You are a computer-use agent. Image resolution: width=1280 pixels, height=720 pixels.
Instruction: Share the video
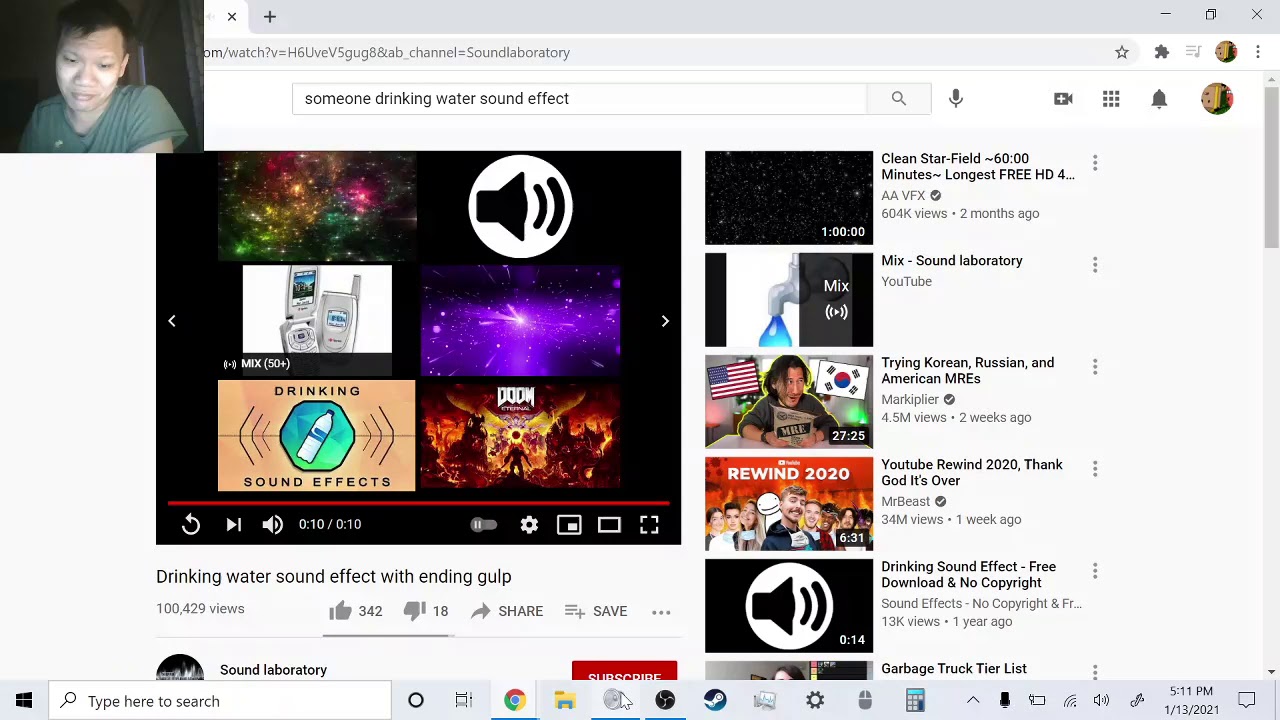point(506,611)
